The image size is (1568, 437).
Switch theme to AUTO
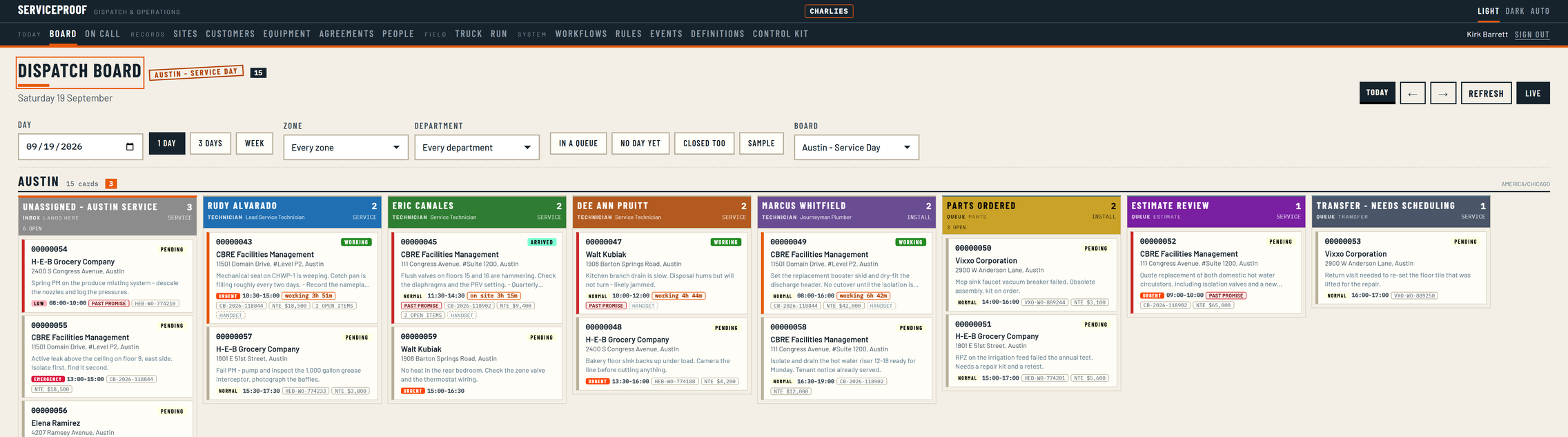[1540, 11]
